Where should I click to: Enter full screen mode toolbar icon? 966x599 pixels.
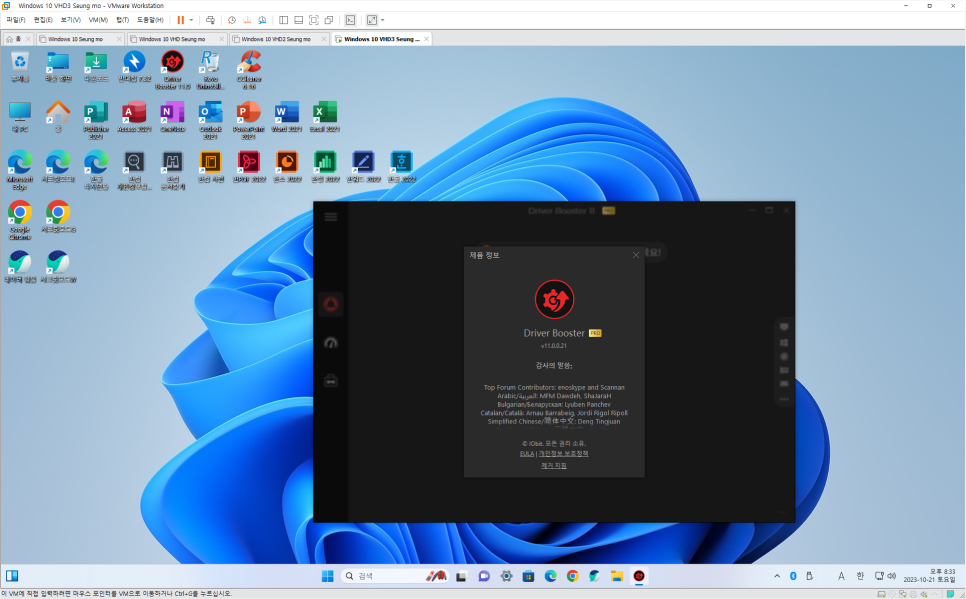point(314,20)
